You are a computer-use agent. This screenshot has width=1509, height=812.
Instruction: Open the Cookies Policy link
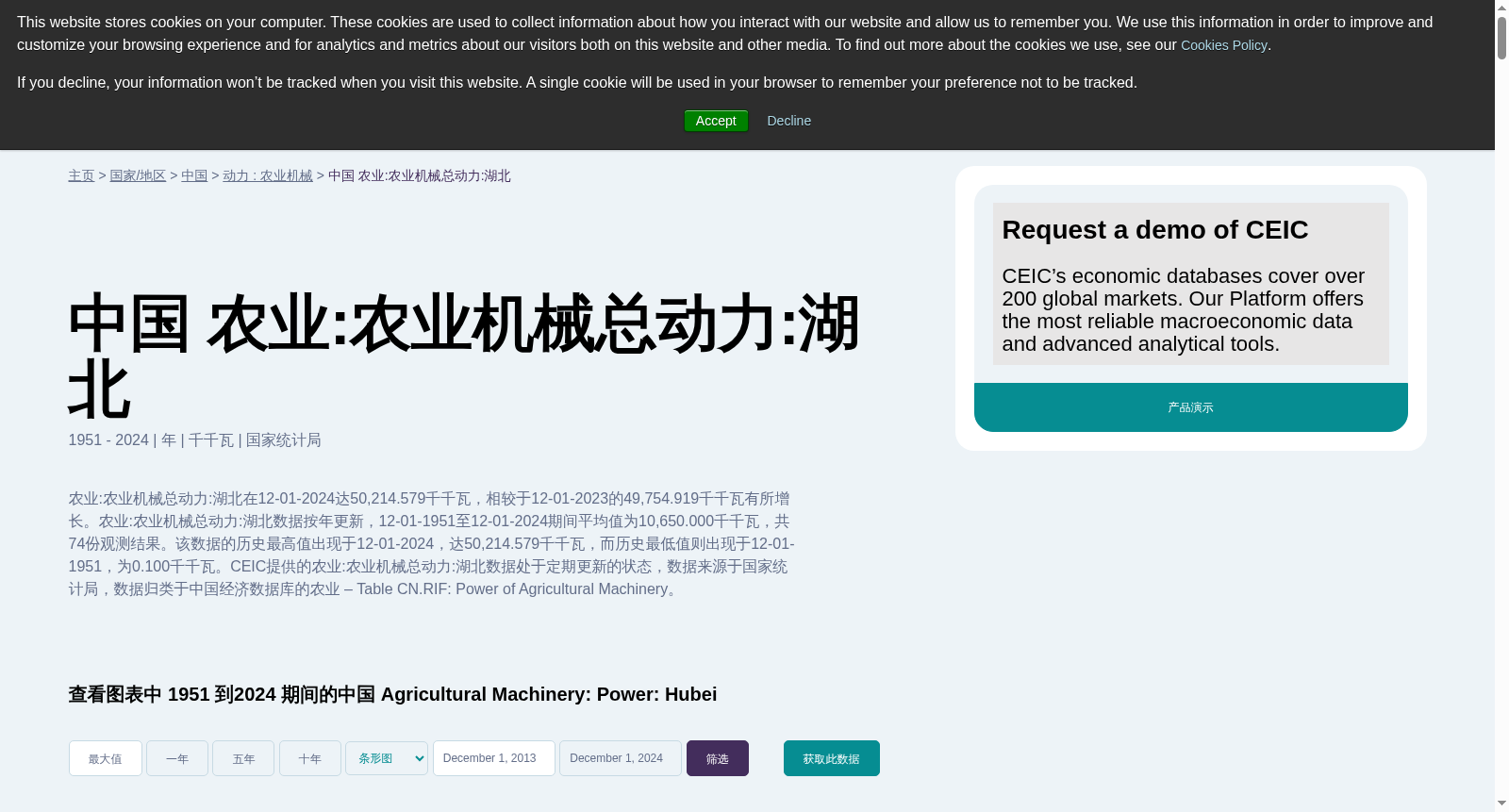[x=1223, y=45]
